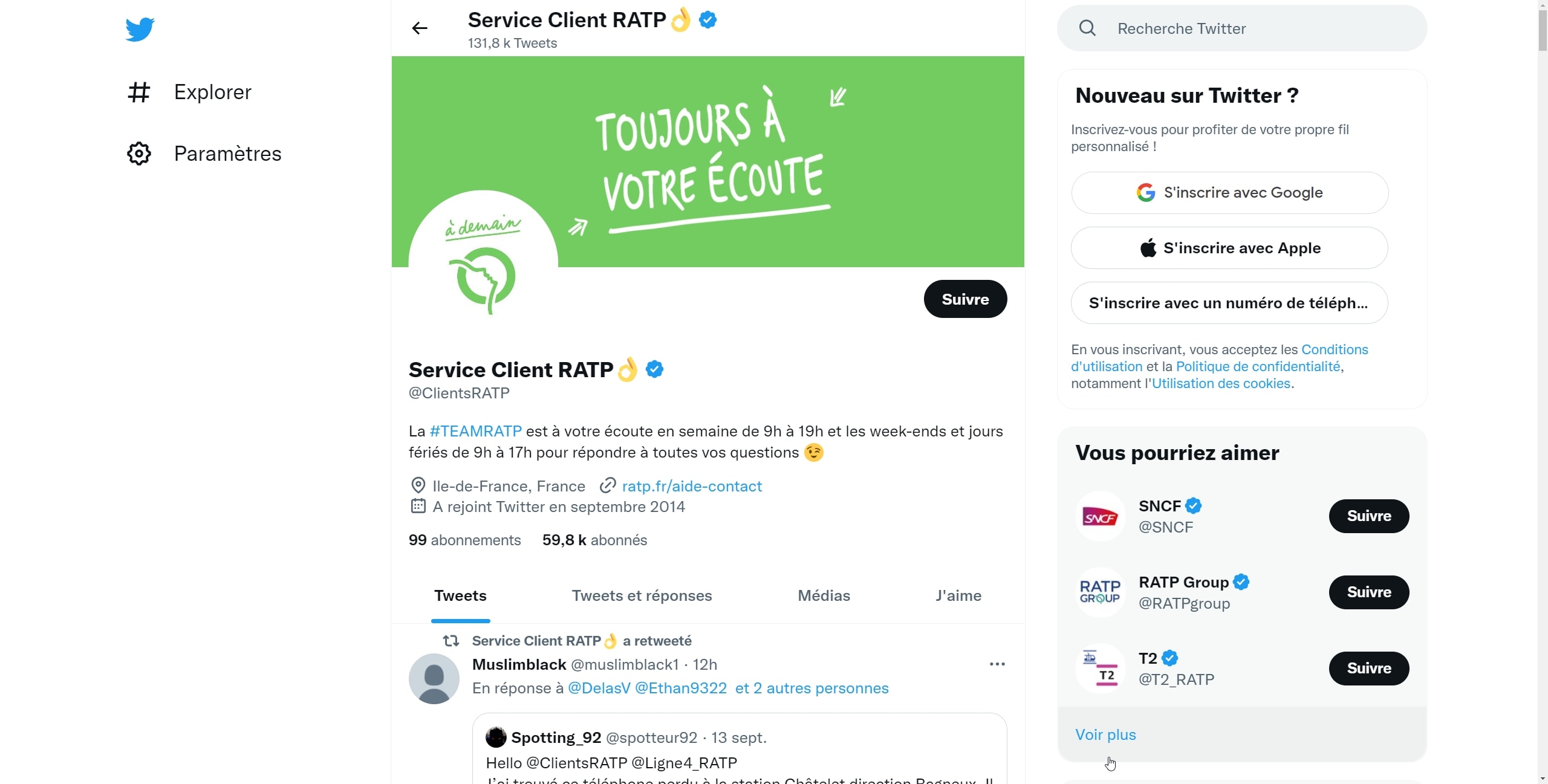
Task: Expand suggestions with Voir plus
Action: (1105, 734)
